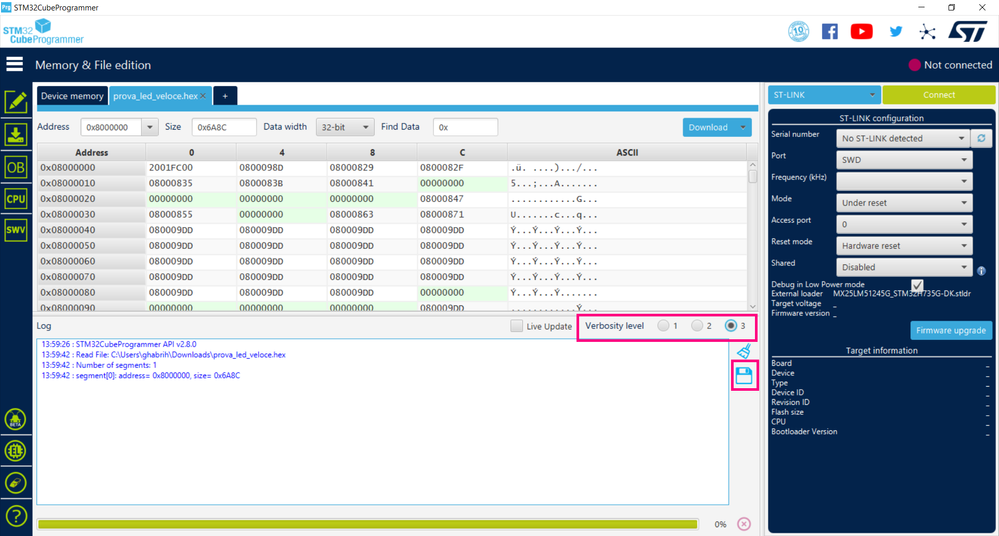Click the STM32CubeProgrammer logo
The image size is (999, 536).
click(43, 31)
